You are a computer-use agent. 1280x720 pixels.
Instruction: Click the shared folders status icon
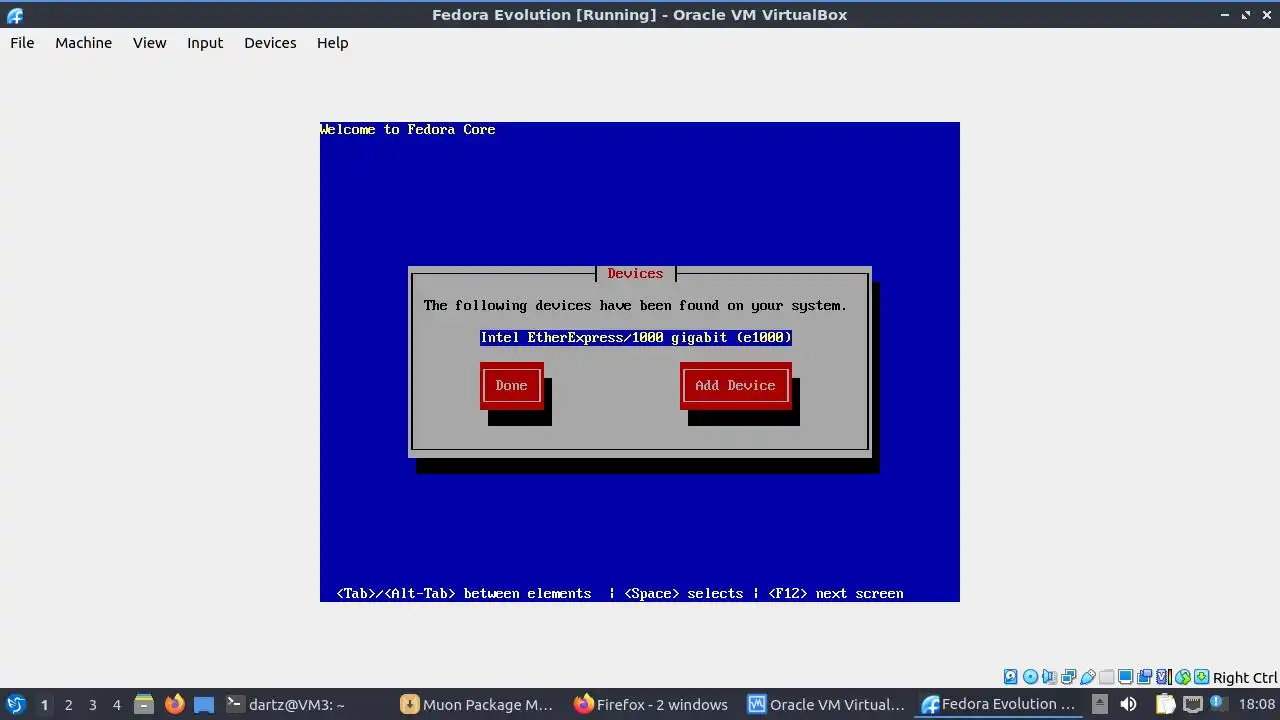[1106, 677]
